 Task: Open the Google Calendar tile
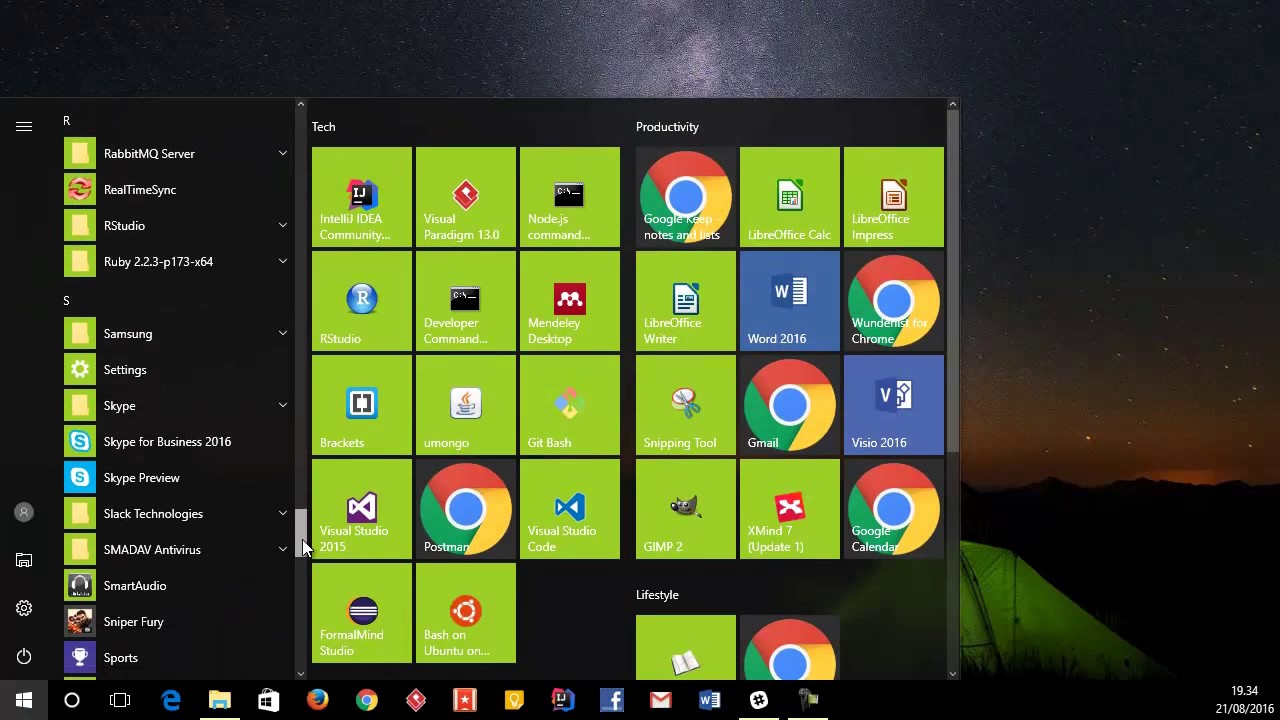tap(894, 509)
